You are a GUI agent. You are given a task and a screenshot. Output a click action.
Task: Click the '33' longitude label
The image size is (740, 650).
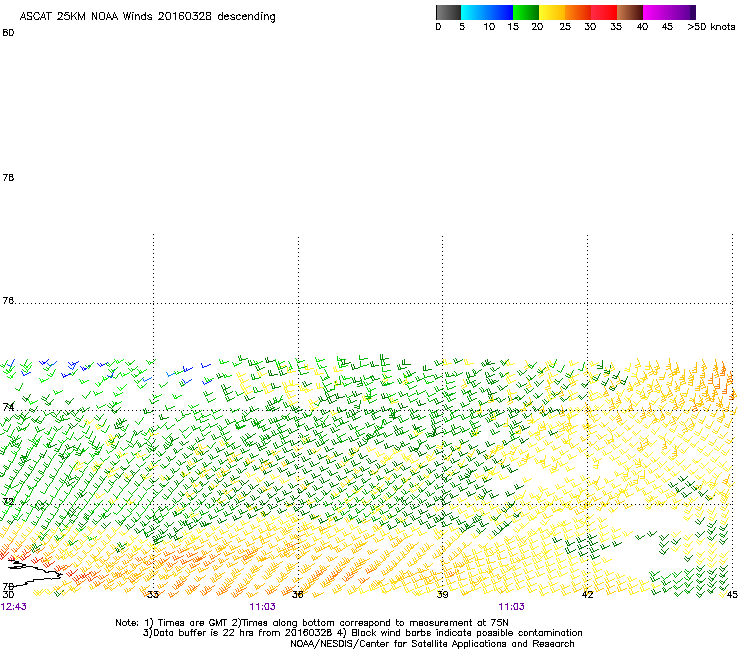(x=152, y=594)
